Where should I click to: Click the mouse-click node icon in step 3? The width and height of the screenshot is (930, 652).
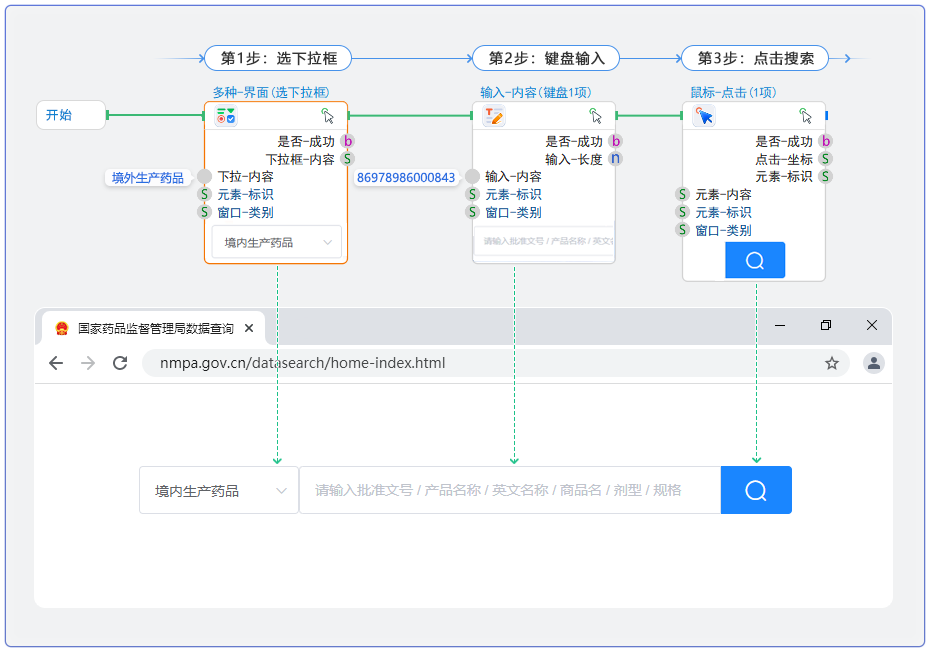coord(704,117)
